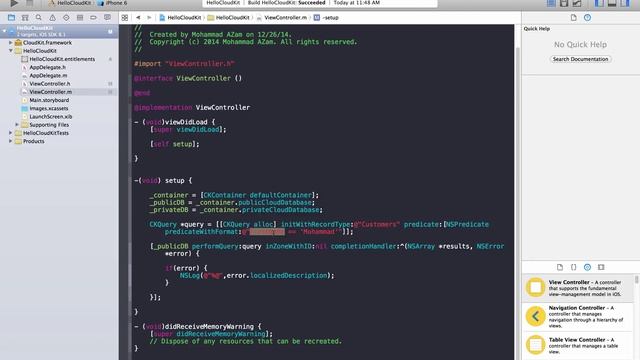Open the Find navigator tab
Viewport: 640px width, 360px height.
point(39,18)
